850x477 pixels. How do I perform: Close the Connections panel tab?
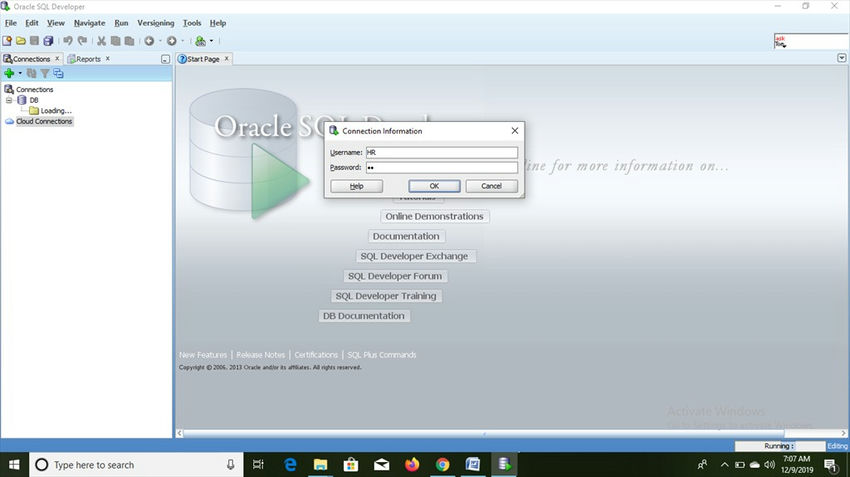coord(57,59)
